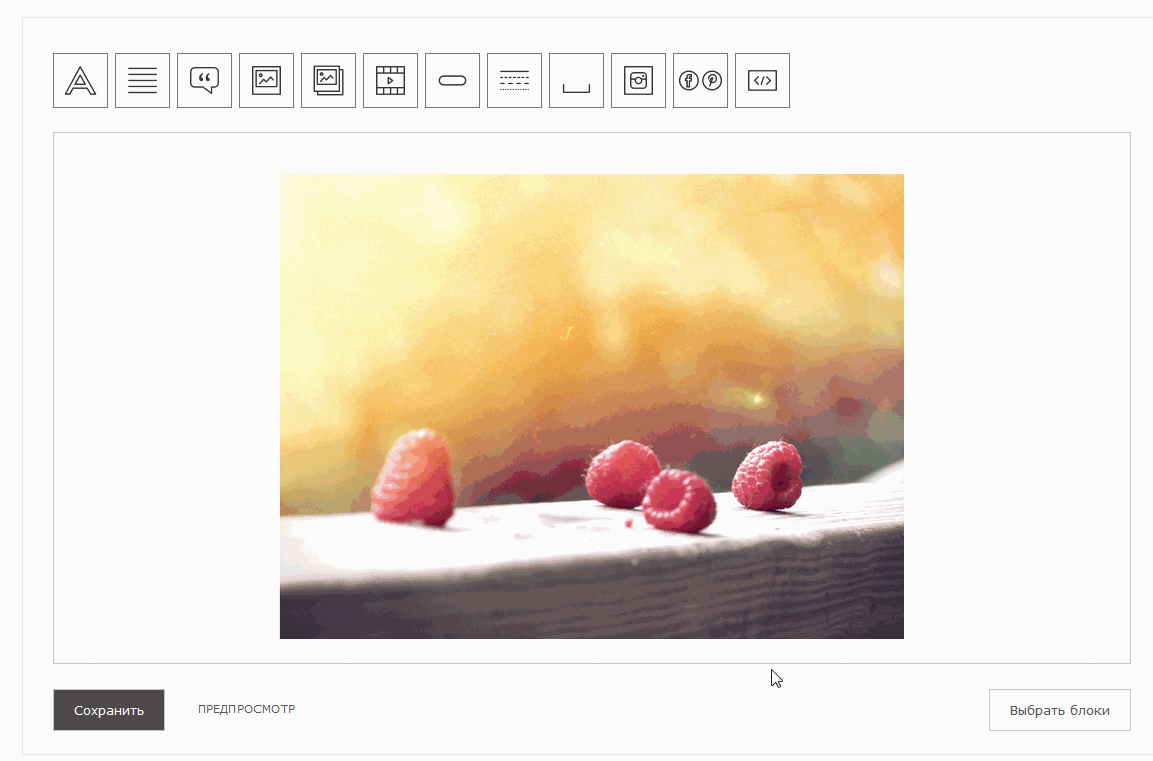
Task: Insert a dashed divider line block
Action: 515,80
